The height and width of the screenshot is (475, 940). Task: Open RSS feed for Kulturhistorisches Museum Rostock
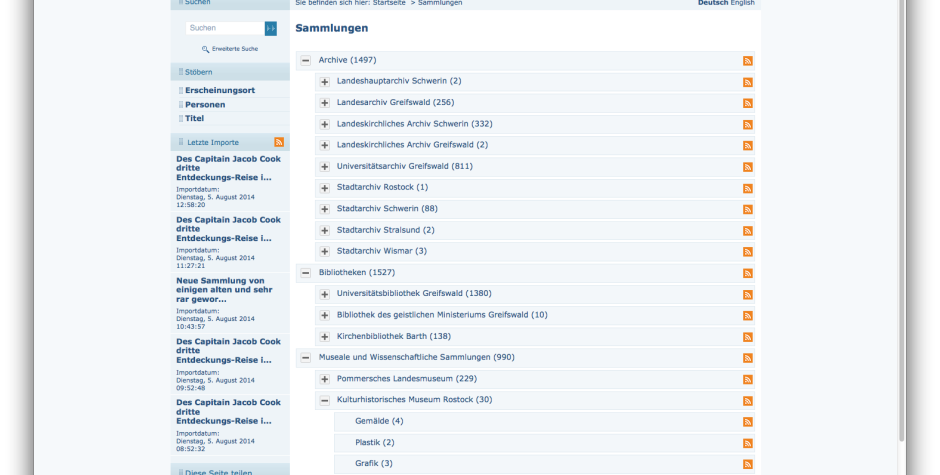coord(748,401)
